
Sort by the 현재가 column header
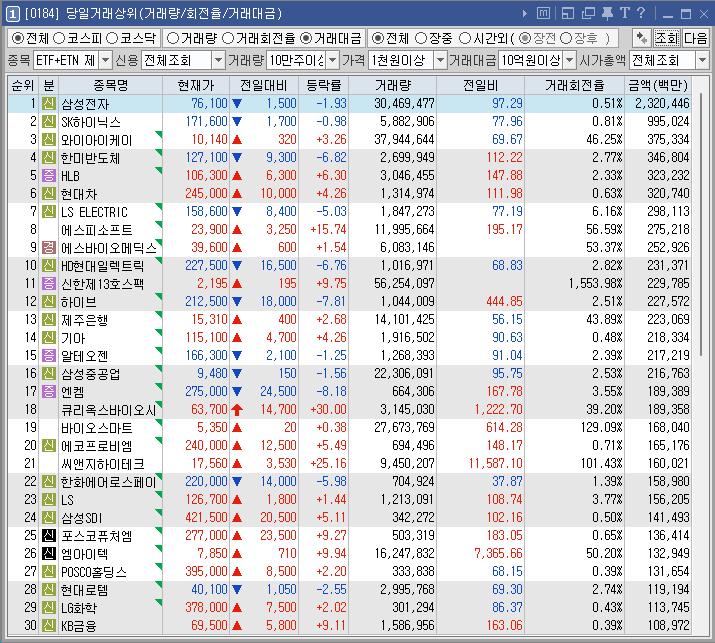coord(196,85)
